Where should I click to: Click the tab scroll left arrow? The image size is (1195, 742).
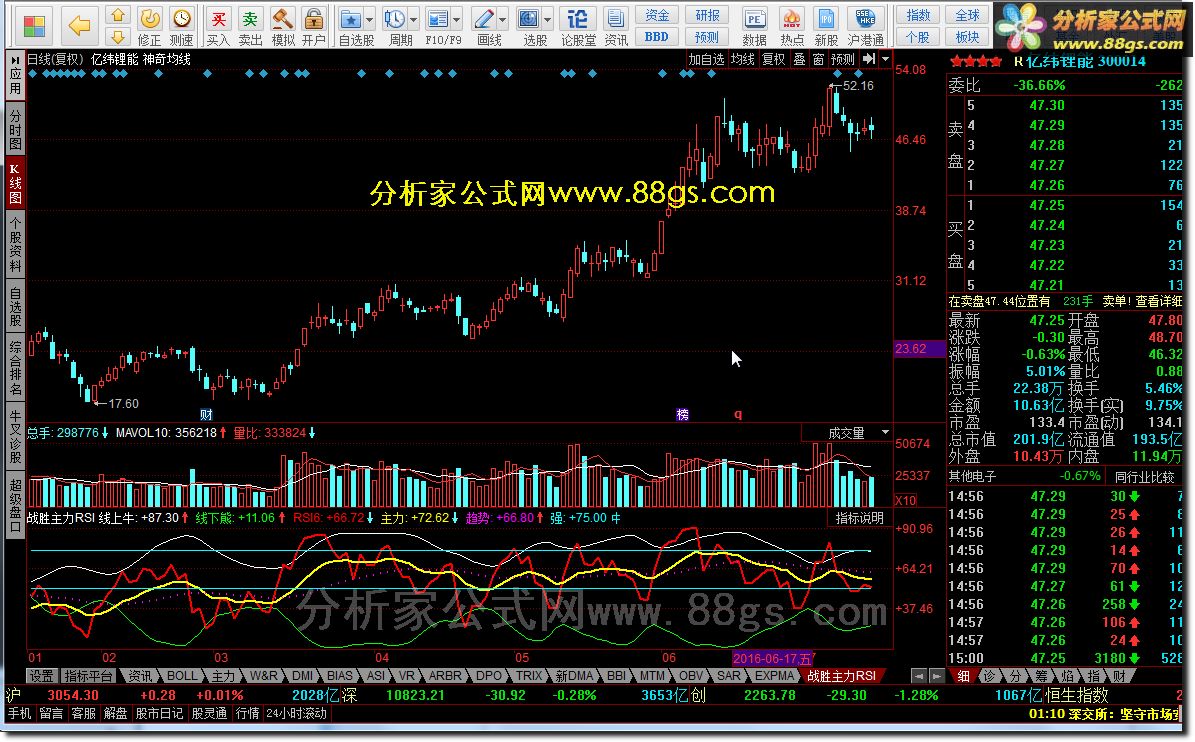[x=918, y=676]
